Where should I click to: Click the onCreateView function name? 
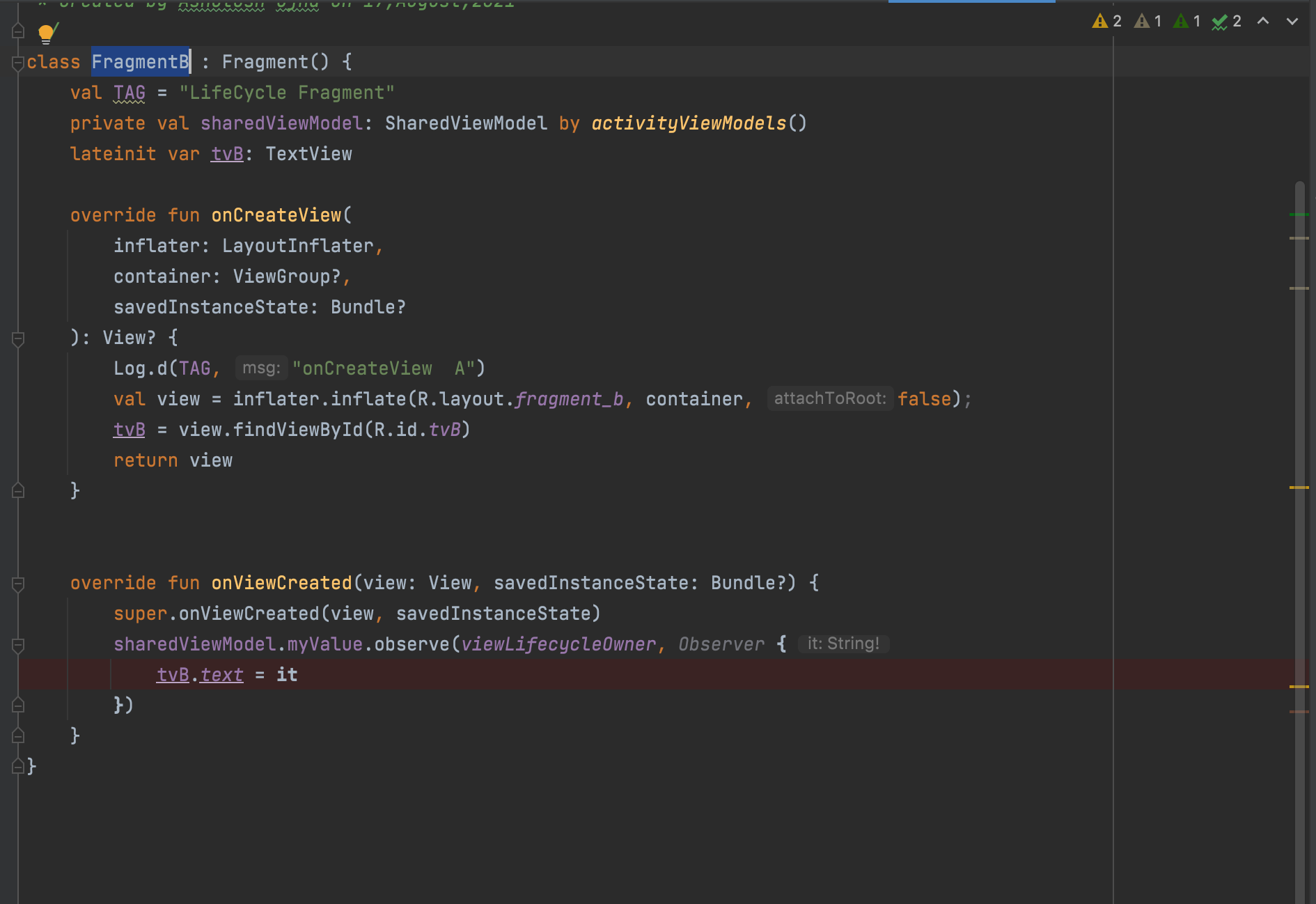276,215
